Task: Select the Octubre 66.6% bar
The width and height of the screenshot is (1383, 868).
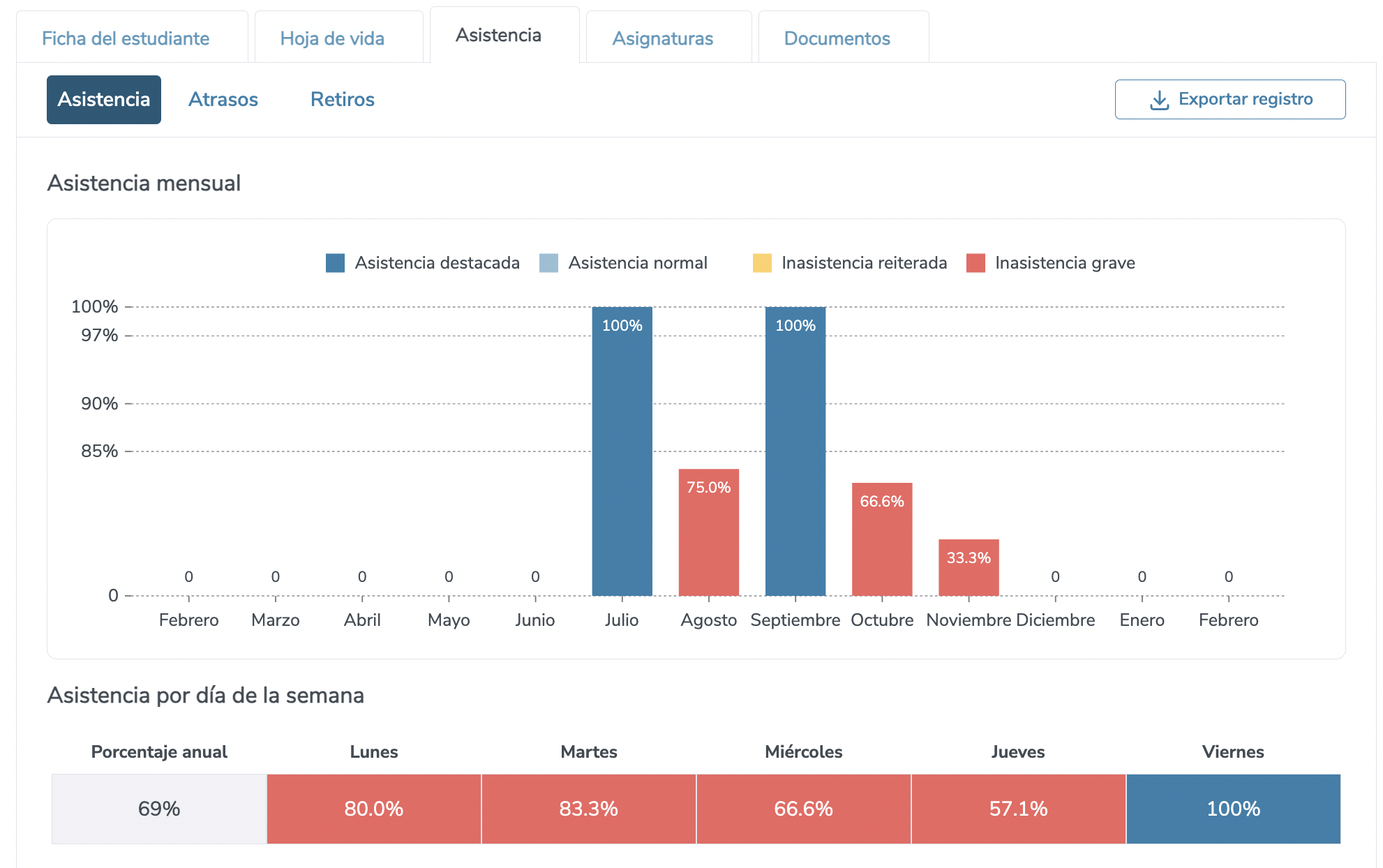Action: click(881, 541)
